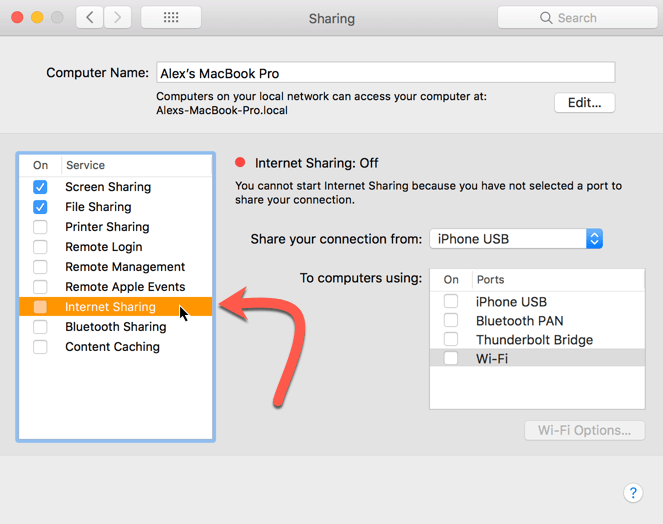Check the Thunderbolt Bridge port checkbox
Screen dimensions: 663x524
point(451,339)
